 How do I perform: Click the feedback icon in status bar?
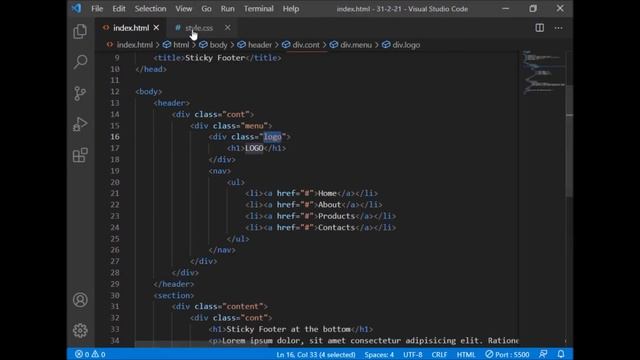pos(543,354)
